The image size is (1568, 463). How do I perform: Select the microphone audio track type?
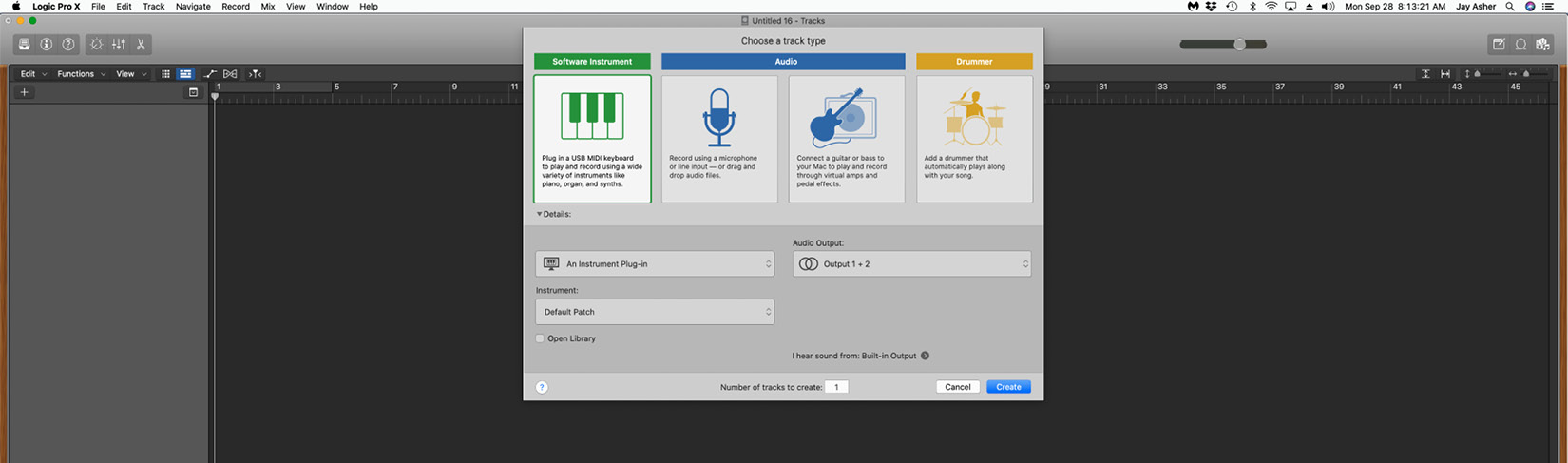pos(719,139)
